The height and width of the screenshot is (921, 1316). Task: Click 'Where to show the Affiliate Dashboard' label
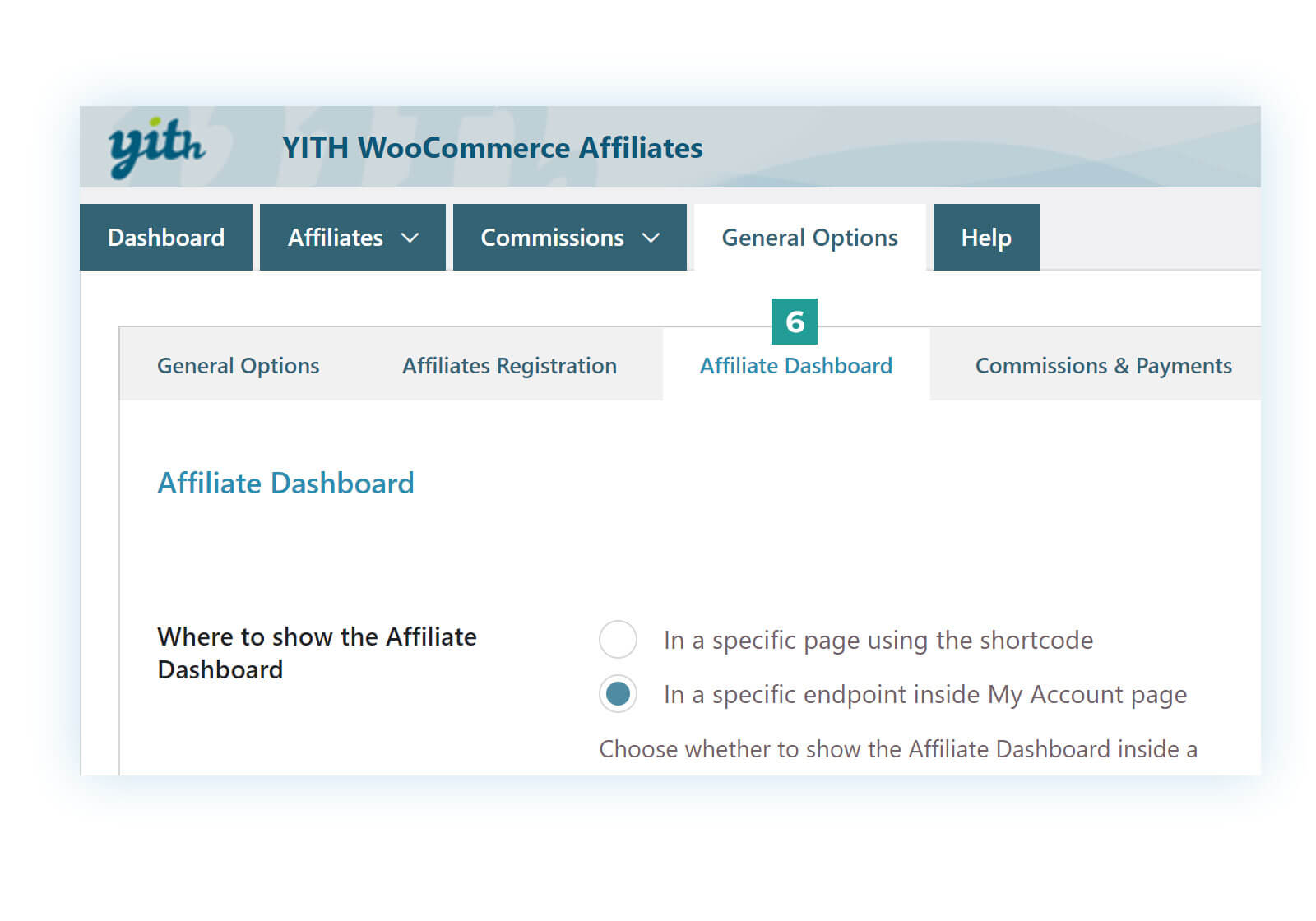click(x=317, y=653)
